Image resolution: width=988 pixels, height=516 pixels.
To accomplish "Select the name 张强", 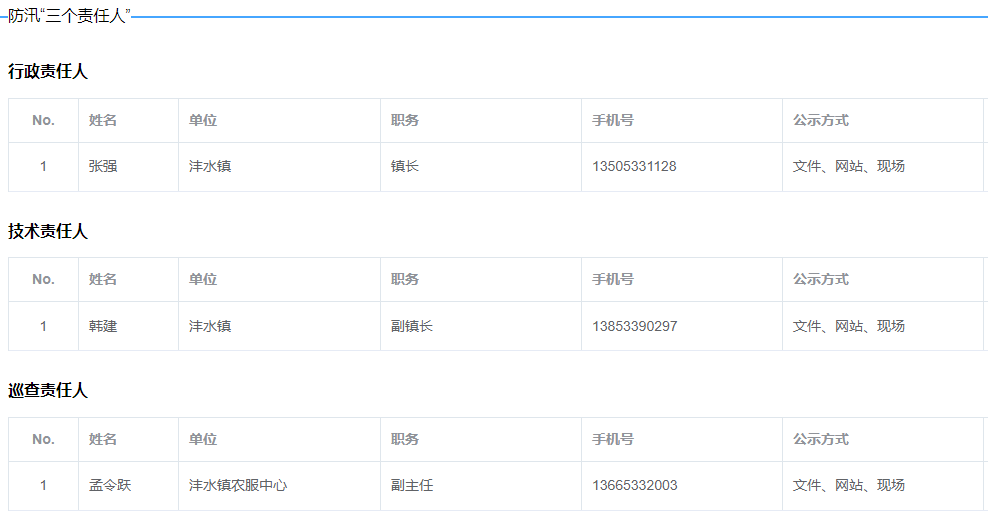I will pyautogui.click(x=103, y=166).
